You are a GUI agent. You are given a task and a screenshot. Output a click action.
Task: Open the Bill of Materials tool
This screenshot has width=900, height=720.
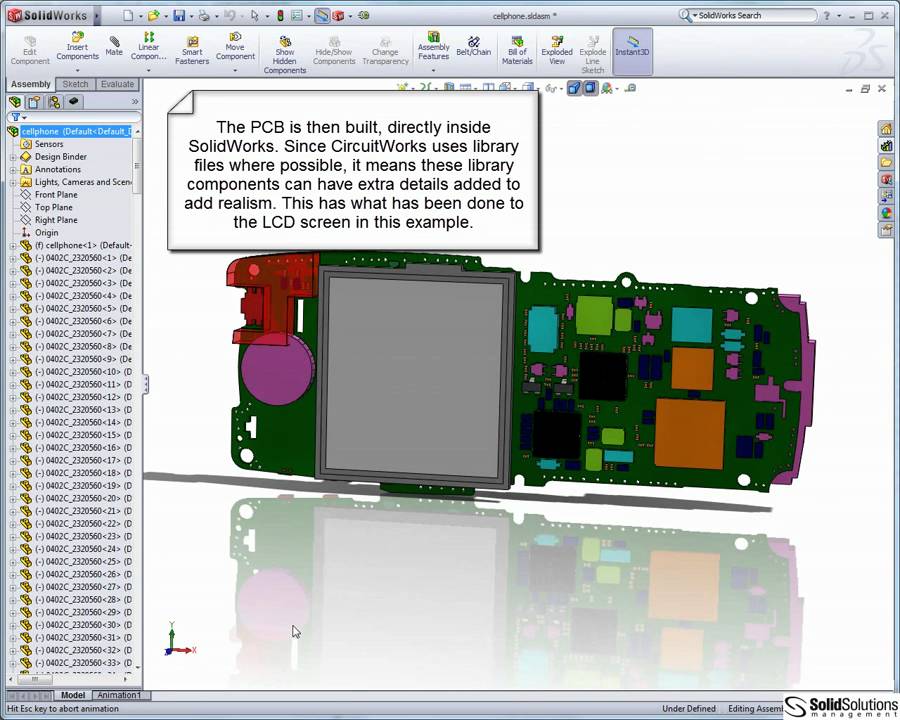(517, 50)
